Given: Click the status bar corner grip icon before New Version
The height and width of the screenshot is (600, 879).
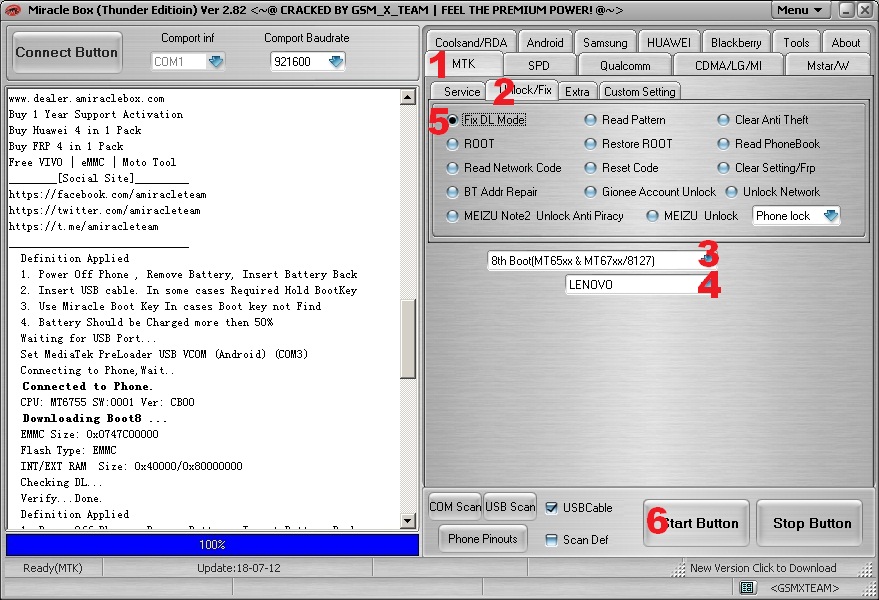Looking at the screenshot, I should [x=679, y=569].
